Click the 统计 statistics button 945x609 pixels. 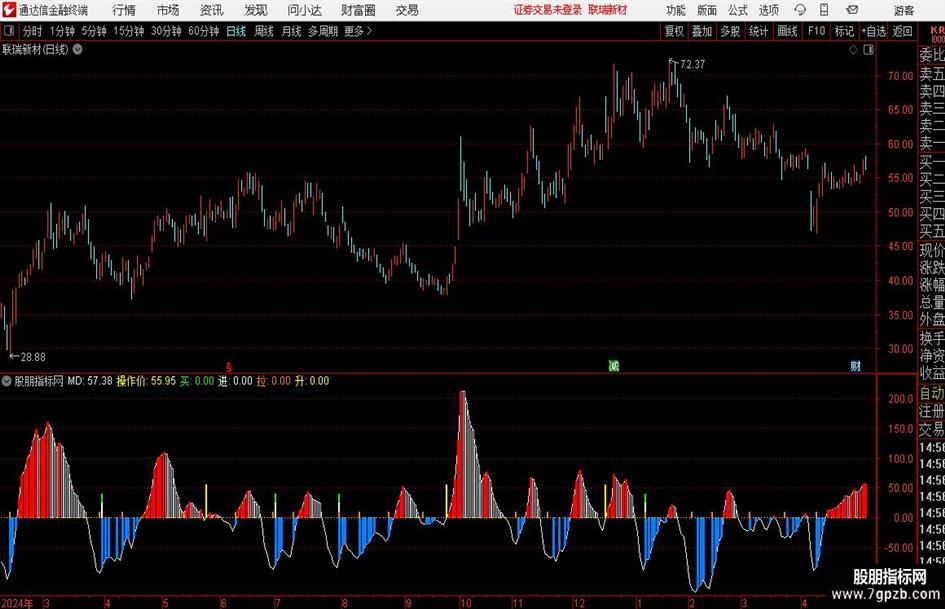(x=758, y=31)
